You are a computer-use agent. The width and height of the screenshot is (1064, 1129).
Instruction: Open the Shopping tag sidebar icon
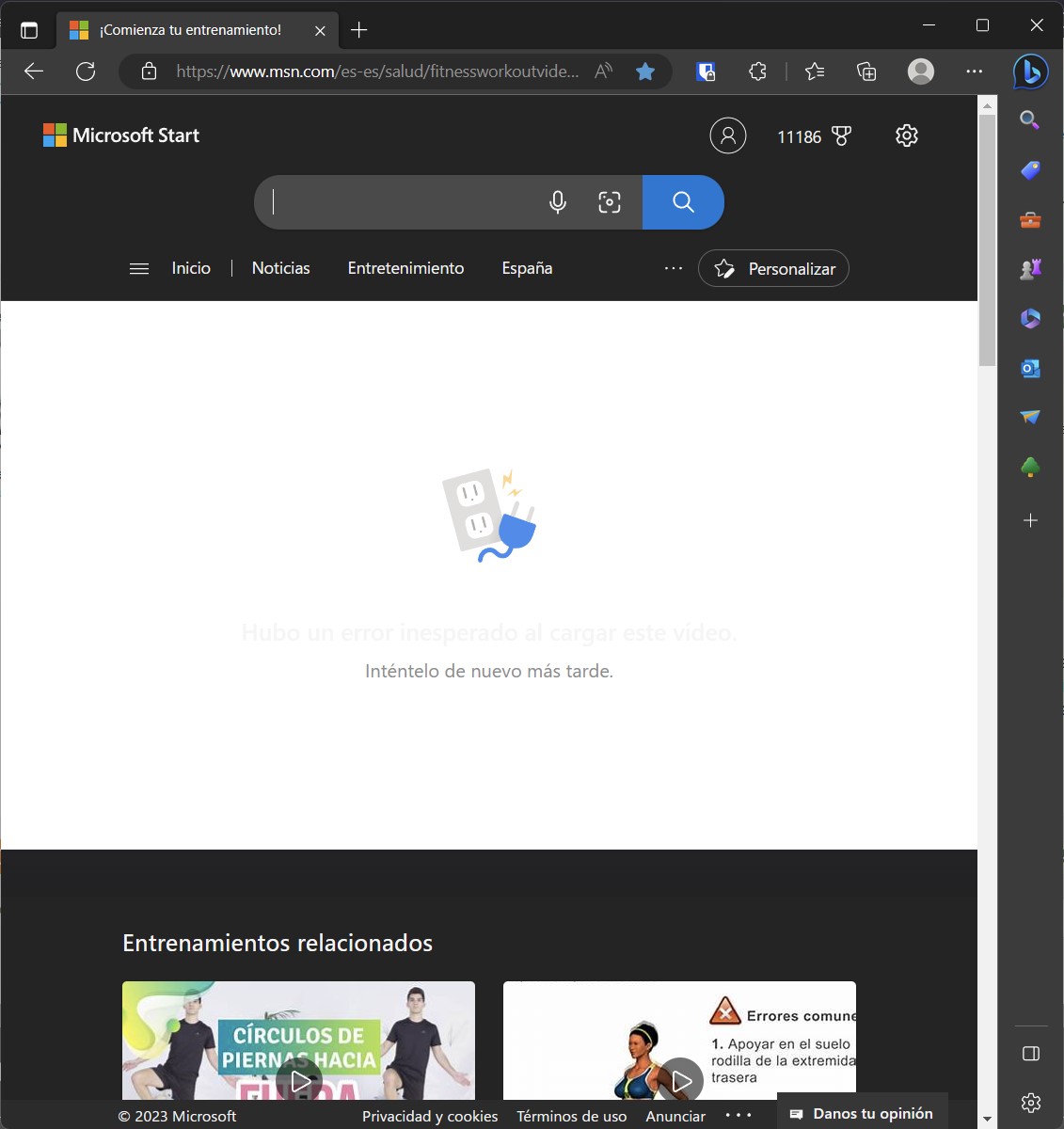1030,170
